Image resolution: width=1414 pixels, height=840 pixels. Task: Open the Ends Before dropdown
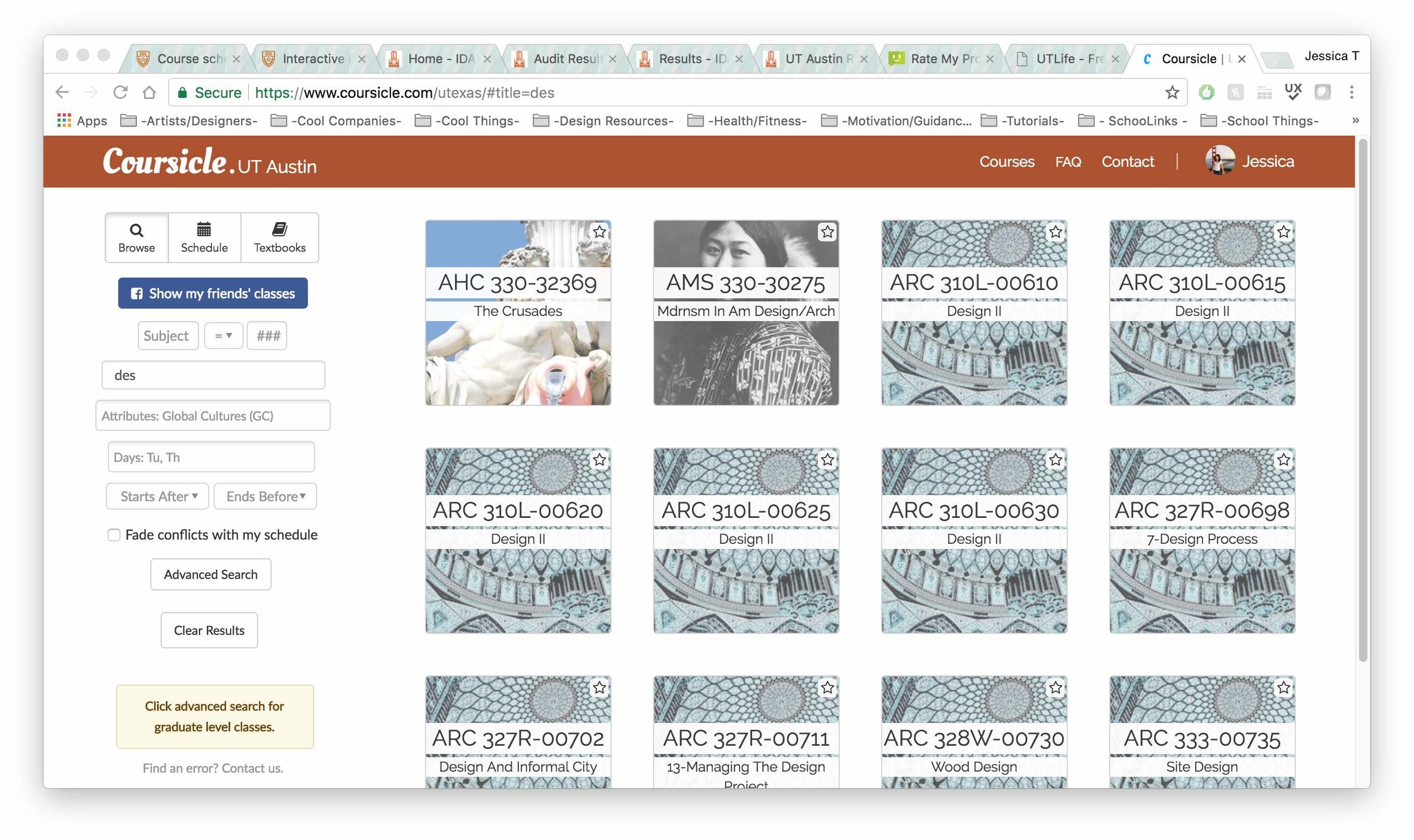click(x=265, y=496)
